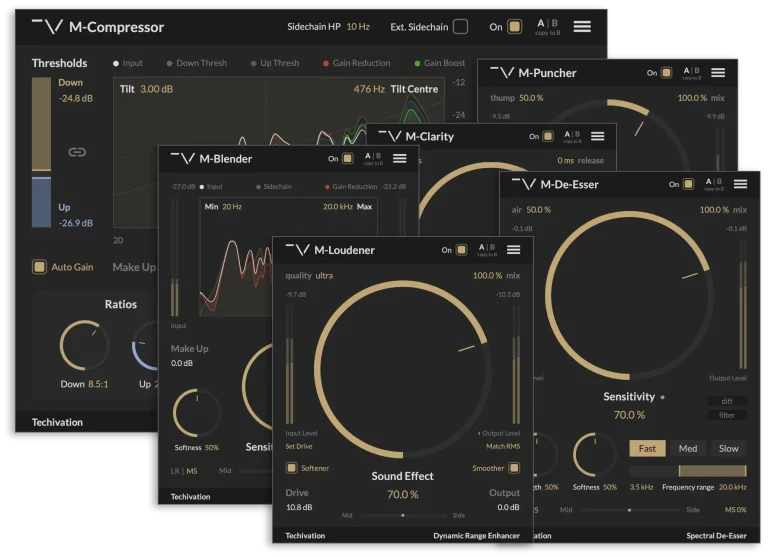
Task: Click the Down ratio knob in M-Compressor
Action: coord(84,345)
